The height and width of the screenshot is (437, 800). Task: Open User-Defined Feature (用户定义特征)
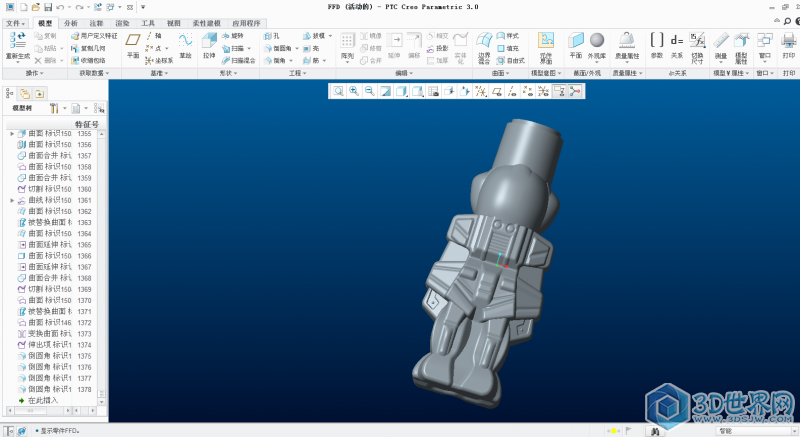94,36
